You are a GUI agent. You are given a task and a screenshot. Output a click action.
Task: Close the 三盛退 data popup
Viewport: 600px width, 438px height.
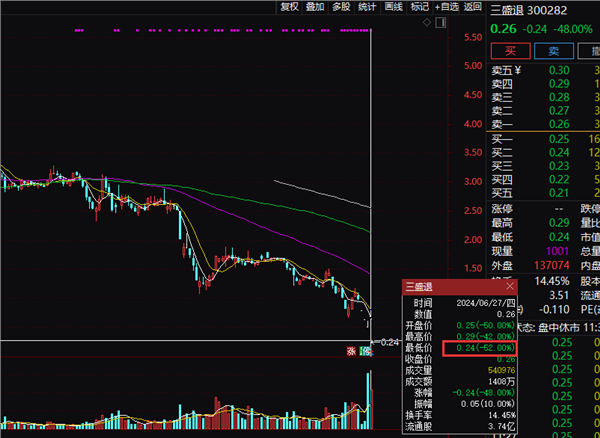[x=510, y=286]
